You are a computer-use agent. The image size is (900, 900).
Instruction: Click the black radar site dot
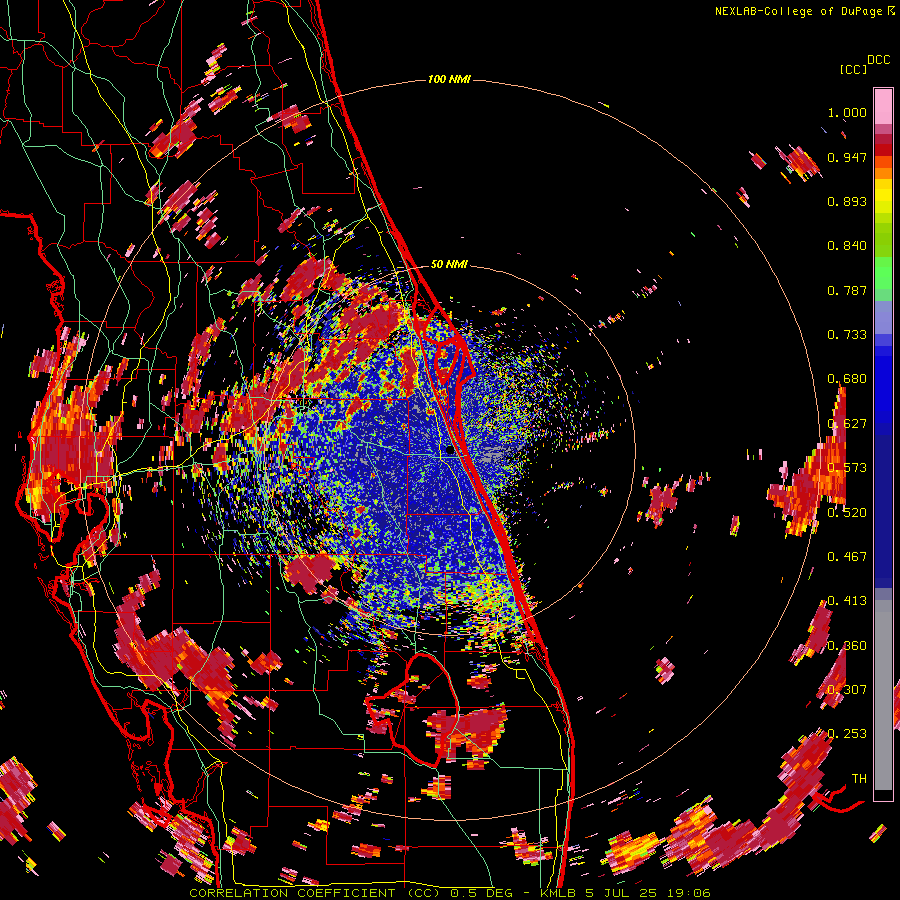[449, 451]
